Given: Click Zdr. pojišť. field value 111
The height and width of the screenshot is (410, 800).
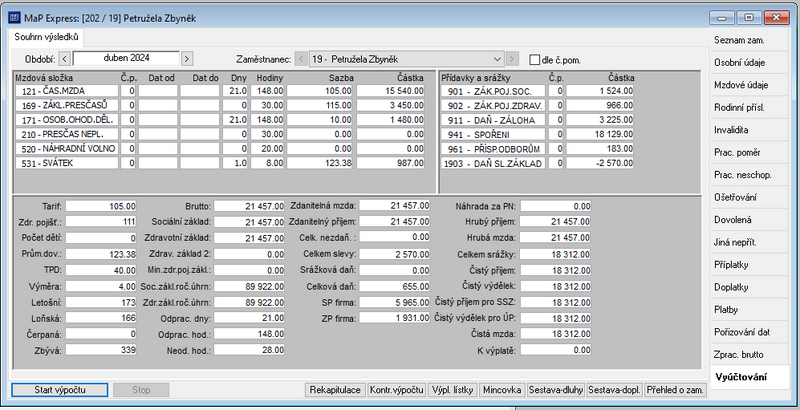Looking at the screenshot, I should [101, 222].
